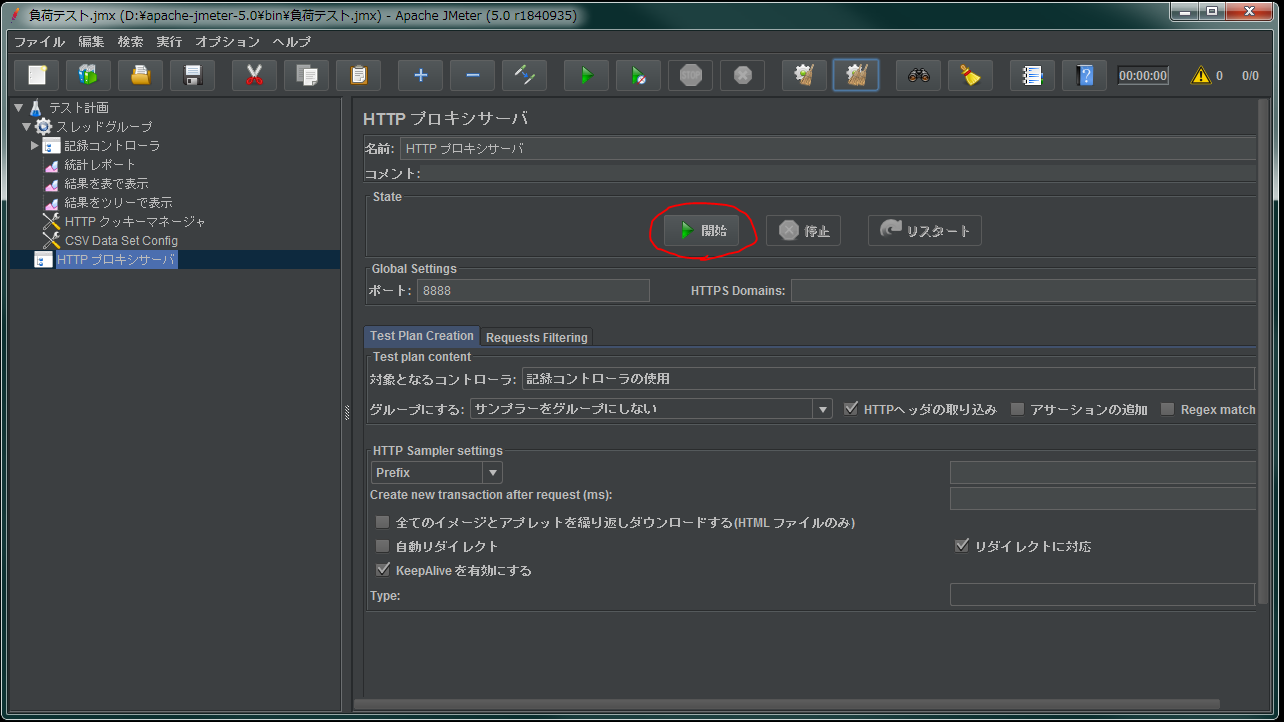Open the Function Helper dialog icon

coord(1031,75)
